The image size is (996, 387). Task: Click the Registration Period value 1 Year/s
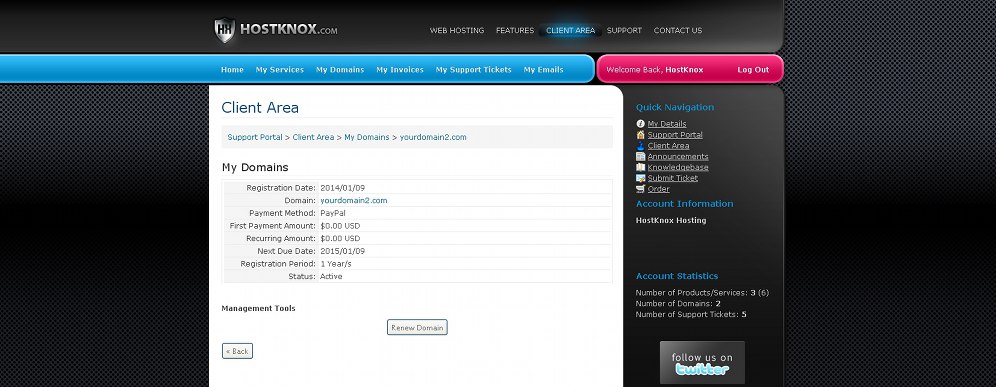pos(335,264)
